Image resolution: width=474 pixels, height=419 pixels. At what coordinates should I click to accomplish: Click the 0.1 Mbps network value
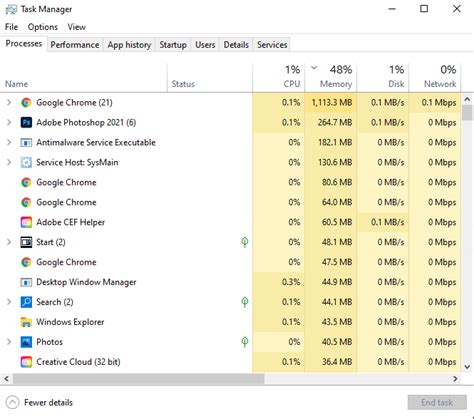point(439,103)
